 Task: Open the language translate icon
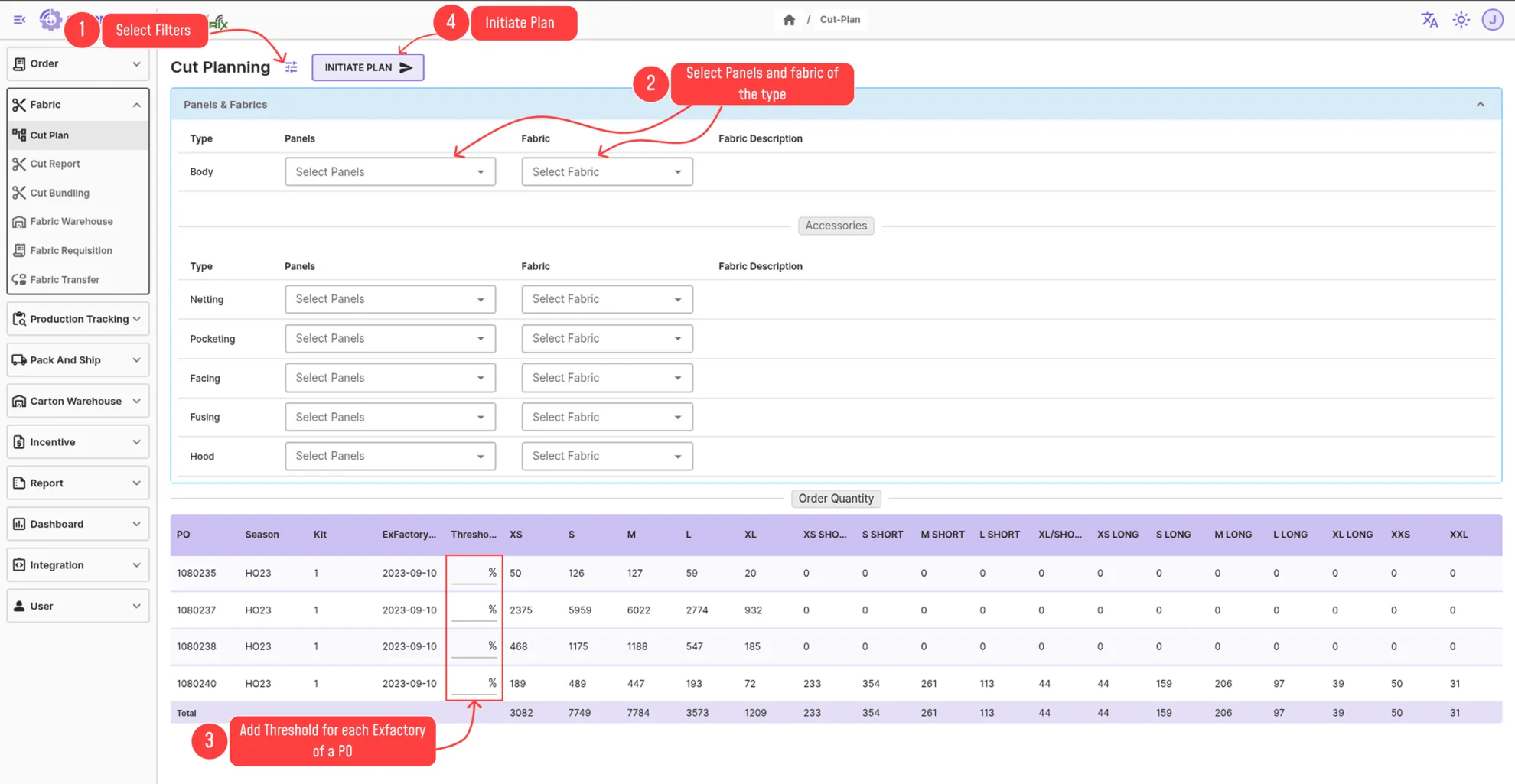pyautogui.click(x=1429, y=20)
